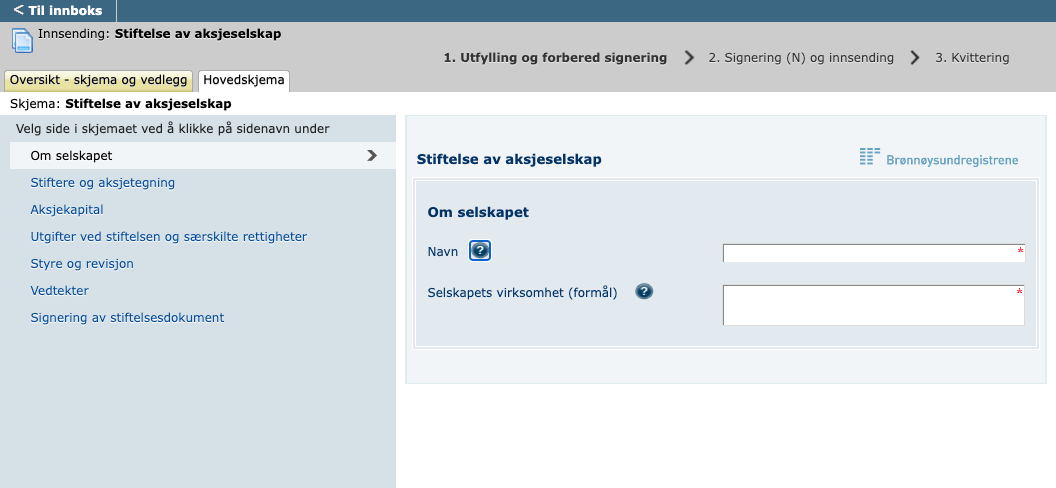Open Stiftere og aksjetegning page
Screen dimensions: 1056x488
pos(103,183)
